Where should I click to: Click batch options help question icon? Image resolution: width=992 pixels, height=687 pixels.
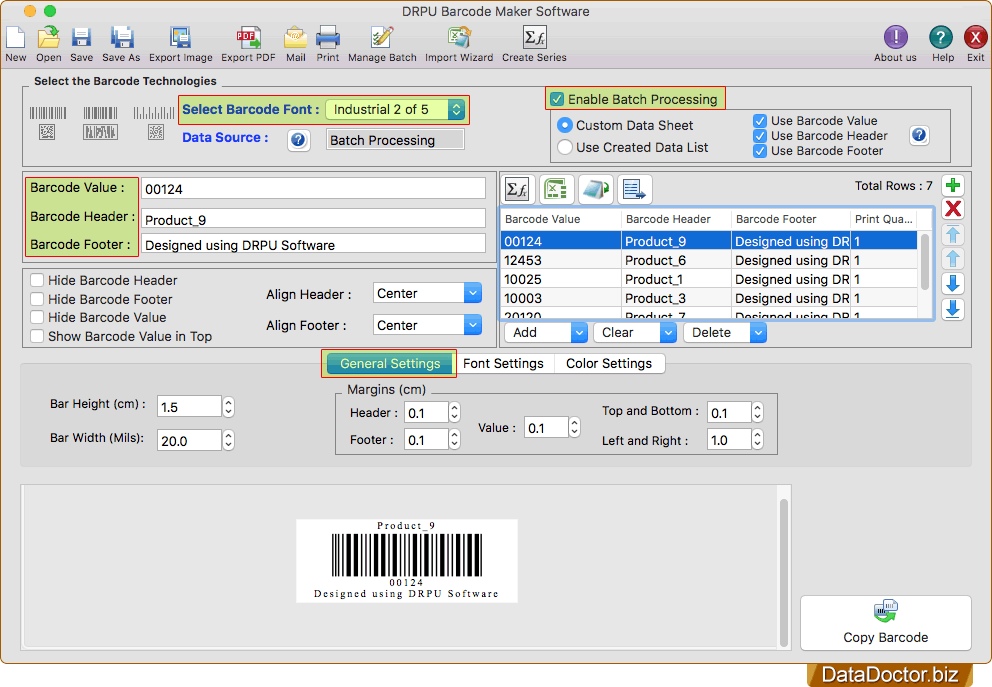click(x=919, y=135)
